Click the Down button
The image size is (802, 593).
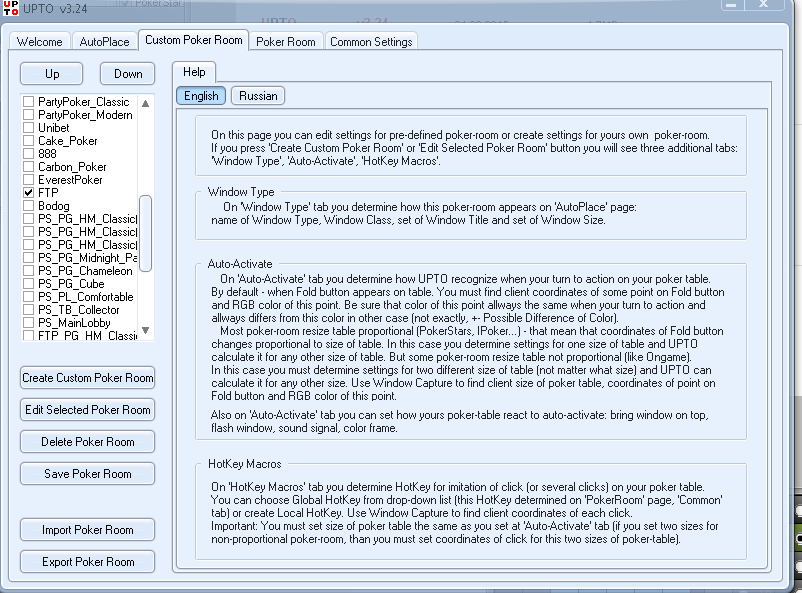pos(128,74)
